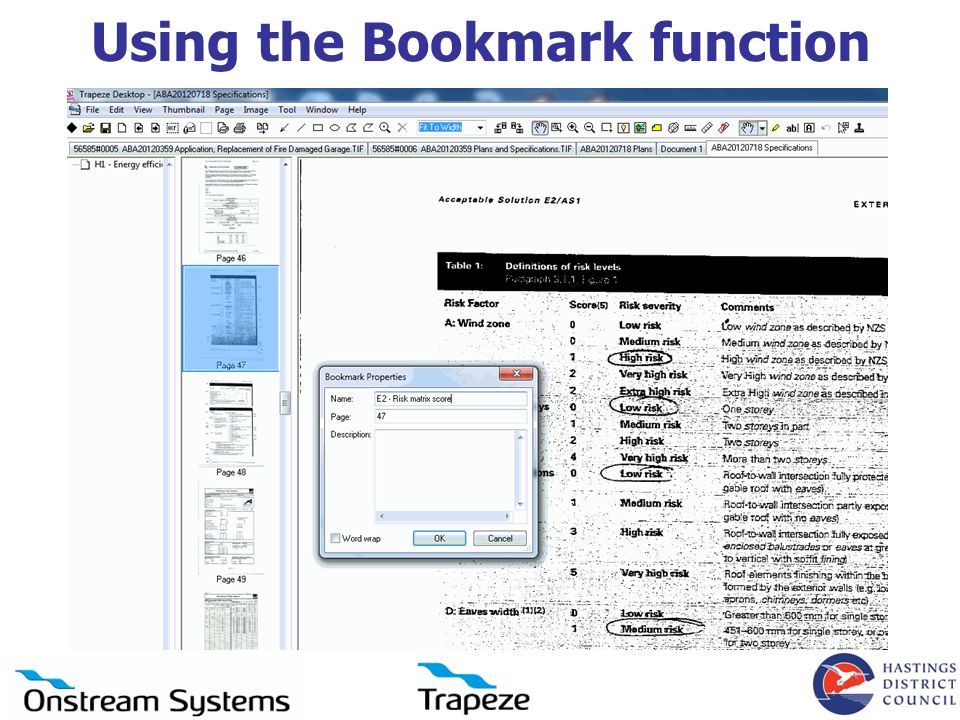Viewport: 960px width, 720px height.
Task: Select the rectangle selection tool with plus
Action: [x=607, y=128]
